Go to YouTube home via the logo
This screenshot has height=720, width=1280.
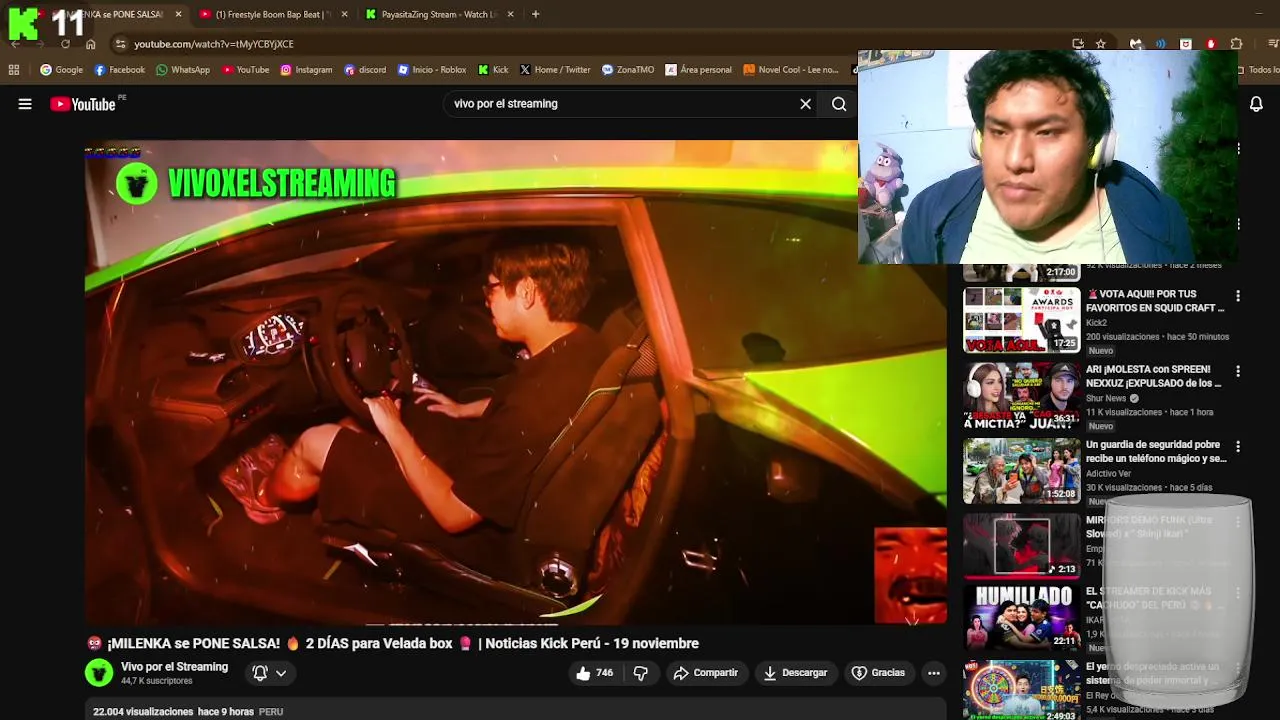coord(83,104)
